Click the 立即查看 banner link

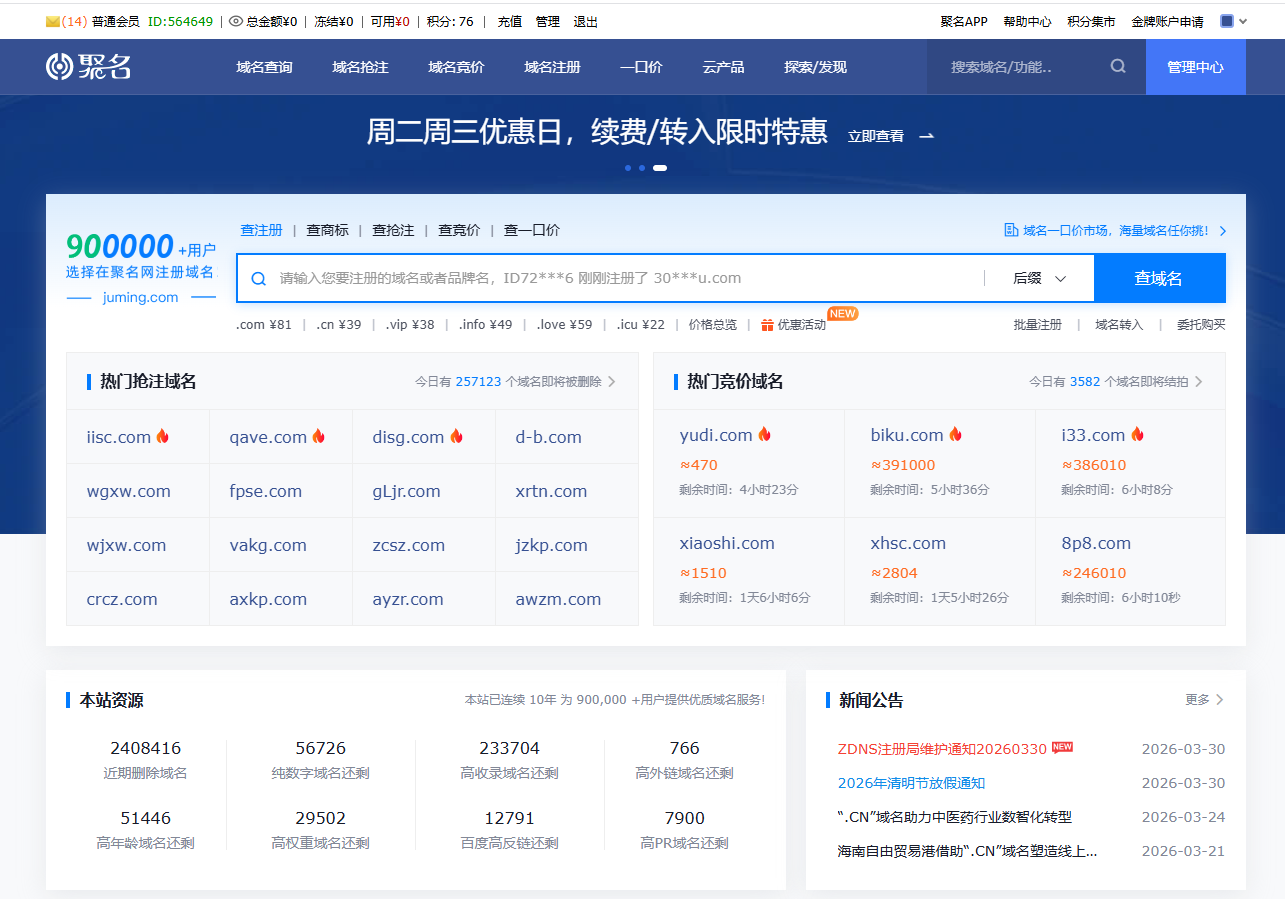(876, 136)
